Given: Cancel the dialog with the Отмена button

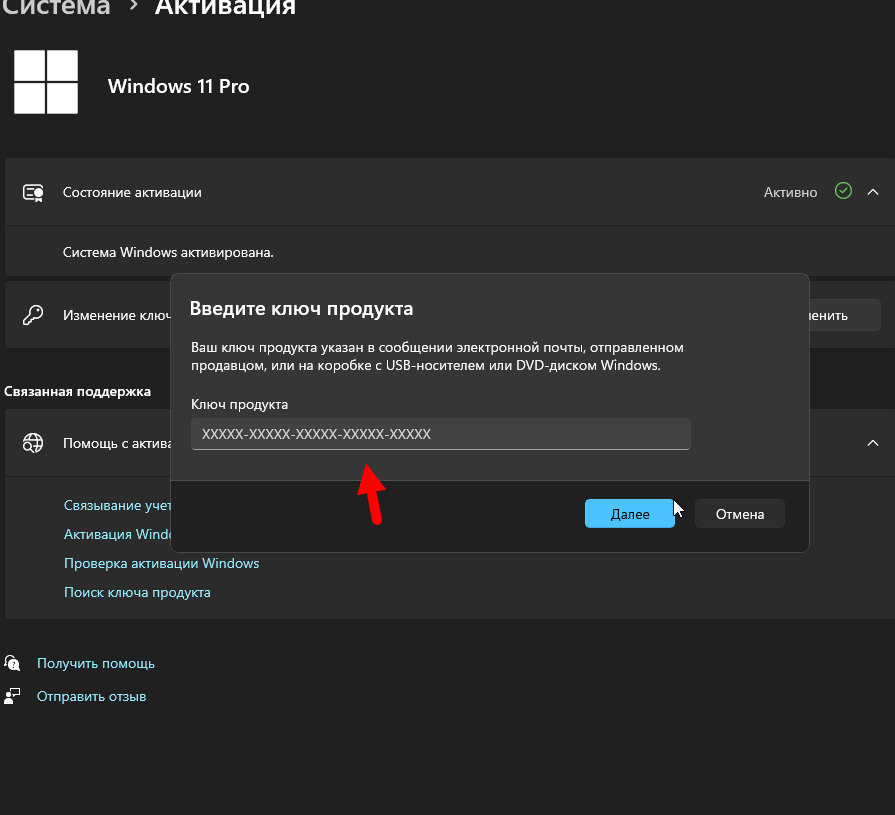Looking at the screenshot, I should coord(739,514).
